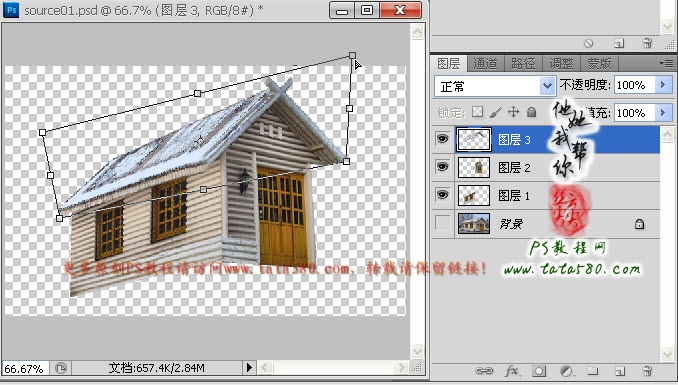Switch to the 通道 tab

485,64
